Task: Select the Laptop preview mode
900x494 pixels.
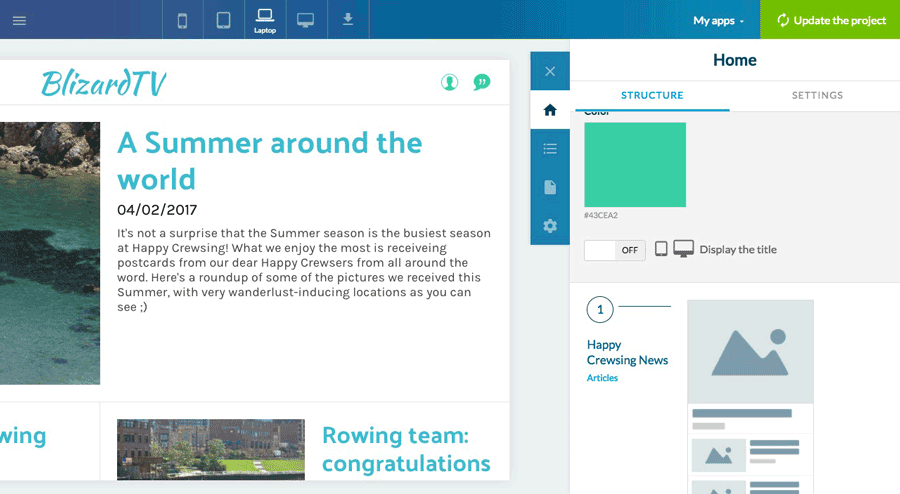Action: 265,19
